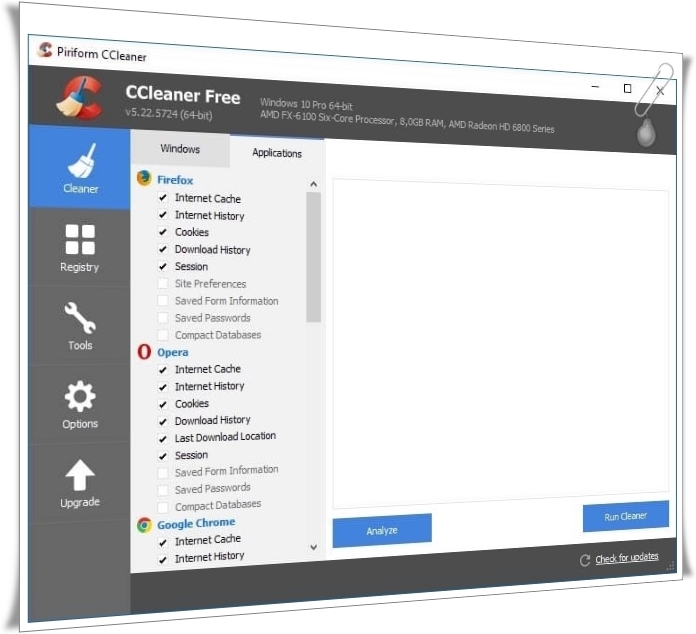Select the Google Chrome group heading
This screenshot has height=634, width=696.
point(196,523)
